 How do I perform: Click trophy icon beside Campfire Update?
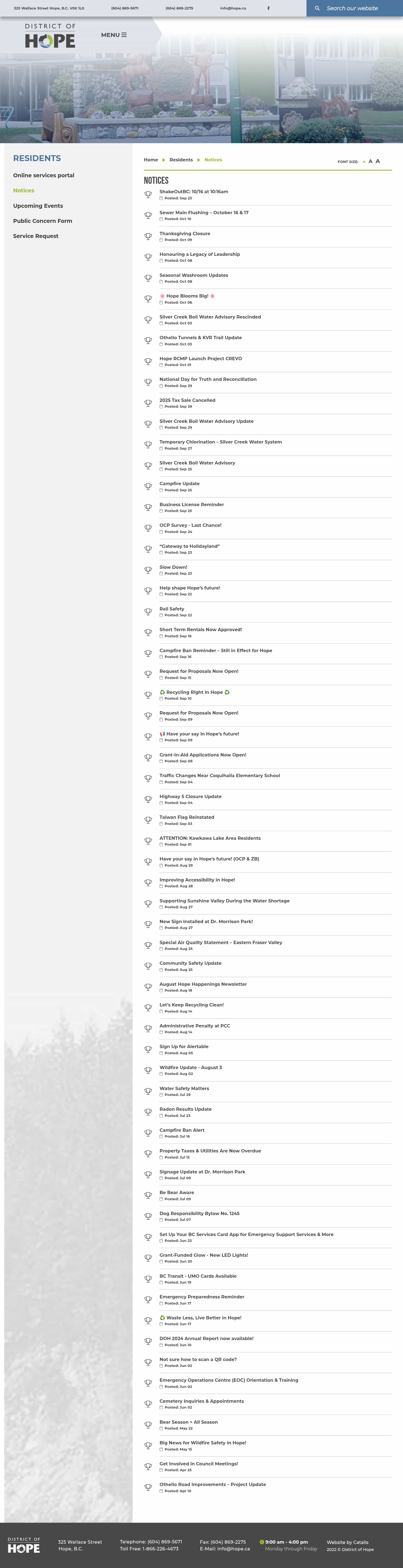point(148,486)
